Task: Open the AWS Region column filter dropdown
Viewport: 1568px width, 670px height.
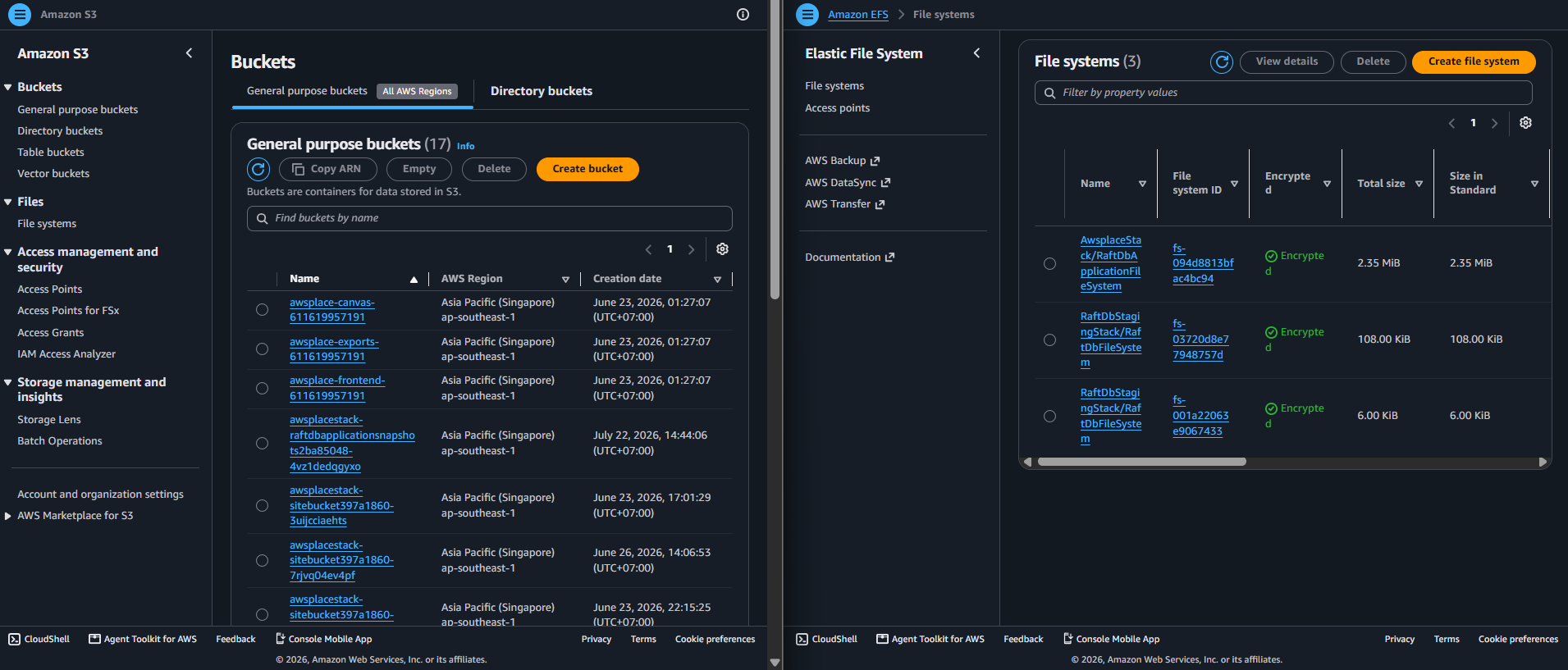Action: click(x=565, y=280)
